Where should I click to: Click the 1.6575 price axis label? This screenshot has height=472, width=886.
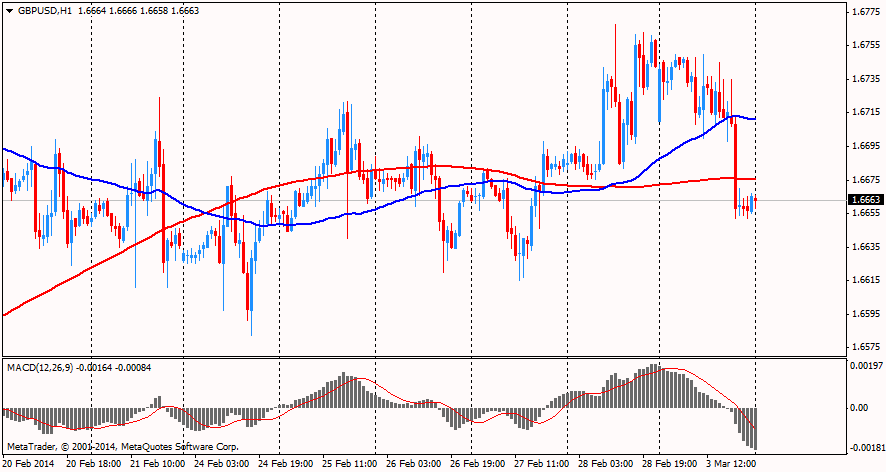pos(865,347)
